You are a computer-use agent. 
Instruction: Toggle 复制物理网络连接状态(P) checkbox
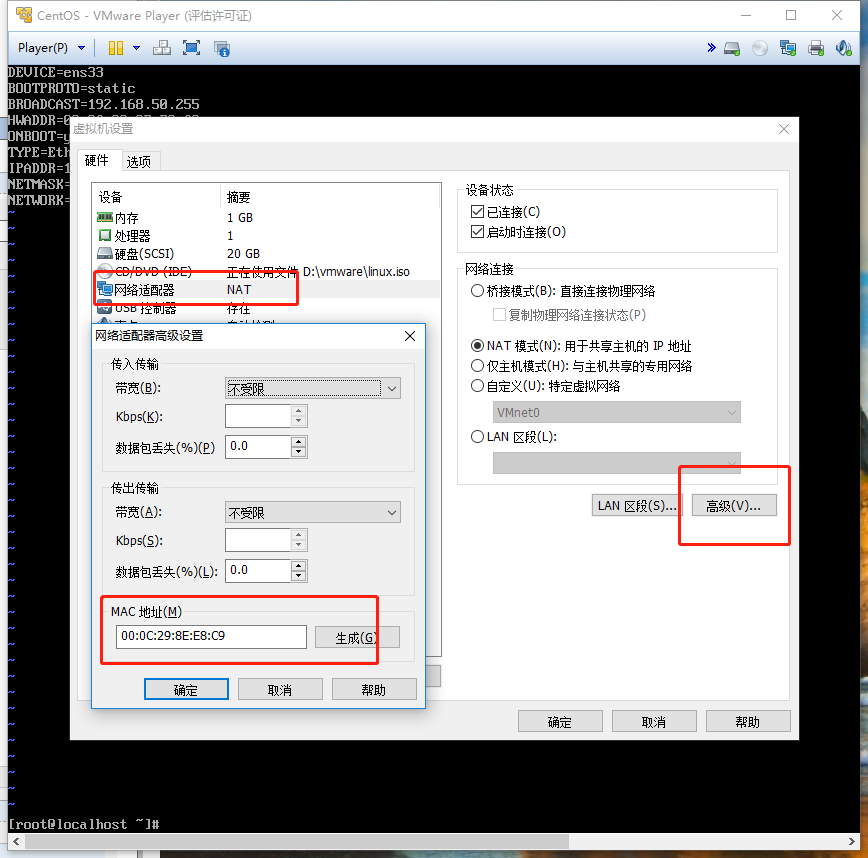[499, 314]
